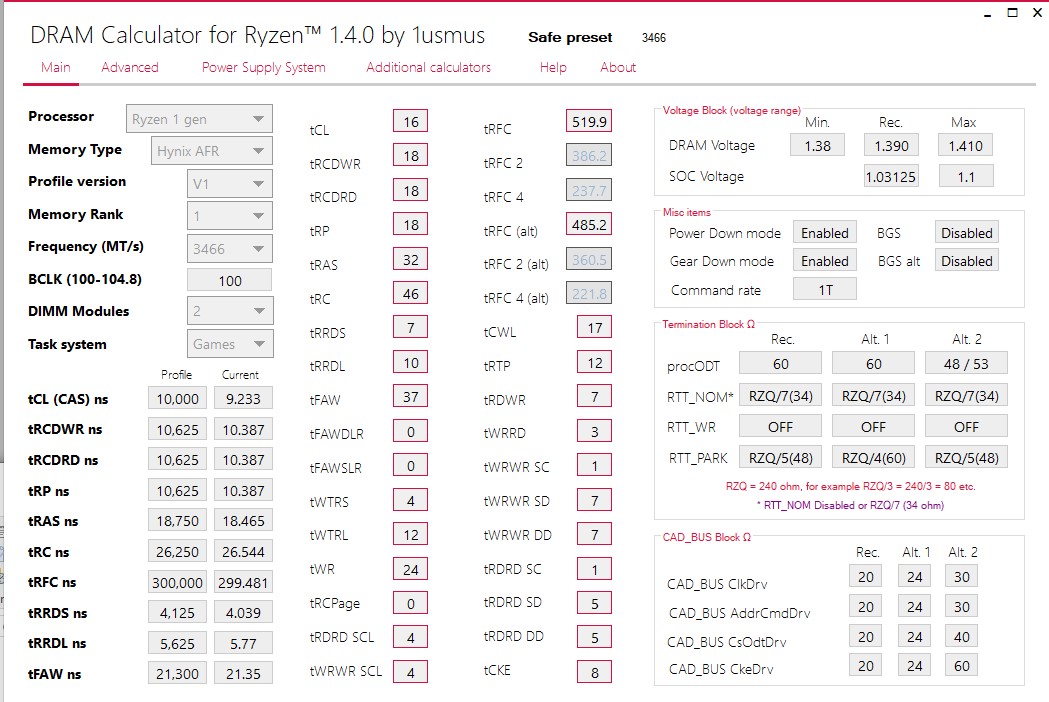Click the tRAS field showing 32
Viewport: 1049px width, 702px height.
pyautogui.click(x=410, y=260)
